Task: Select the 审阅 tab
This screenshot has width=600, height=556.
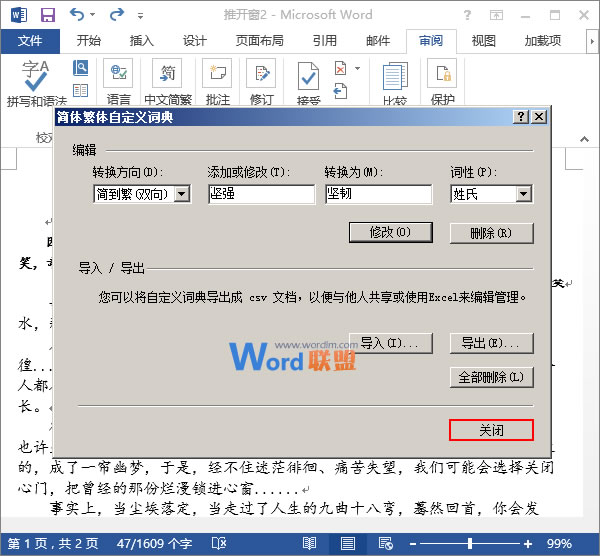Action: point(431,41)
